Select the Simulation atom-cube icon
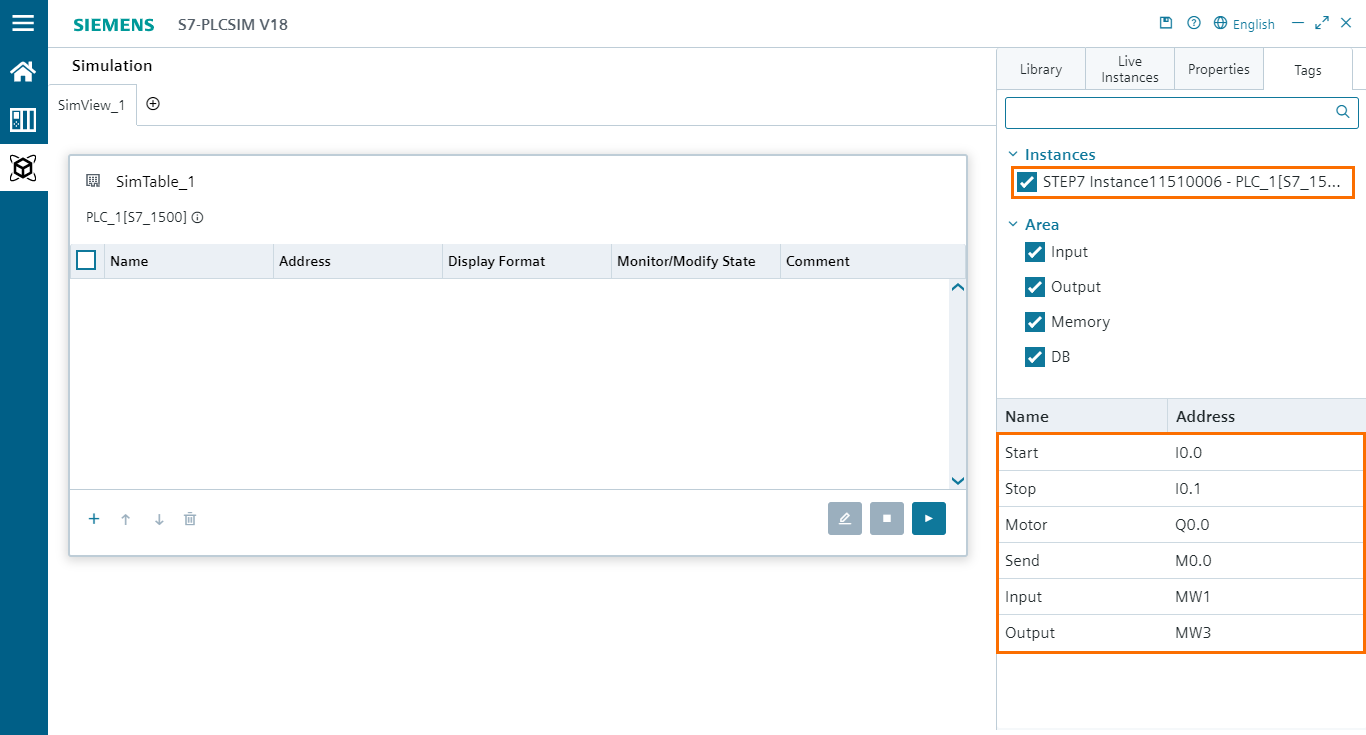 (x=23, y=168)
